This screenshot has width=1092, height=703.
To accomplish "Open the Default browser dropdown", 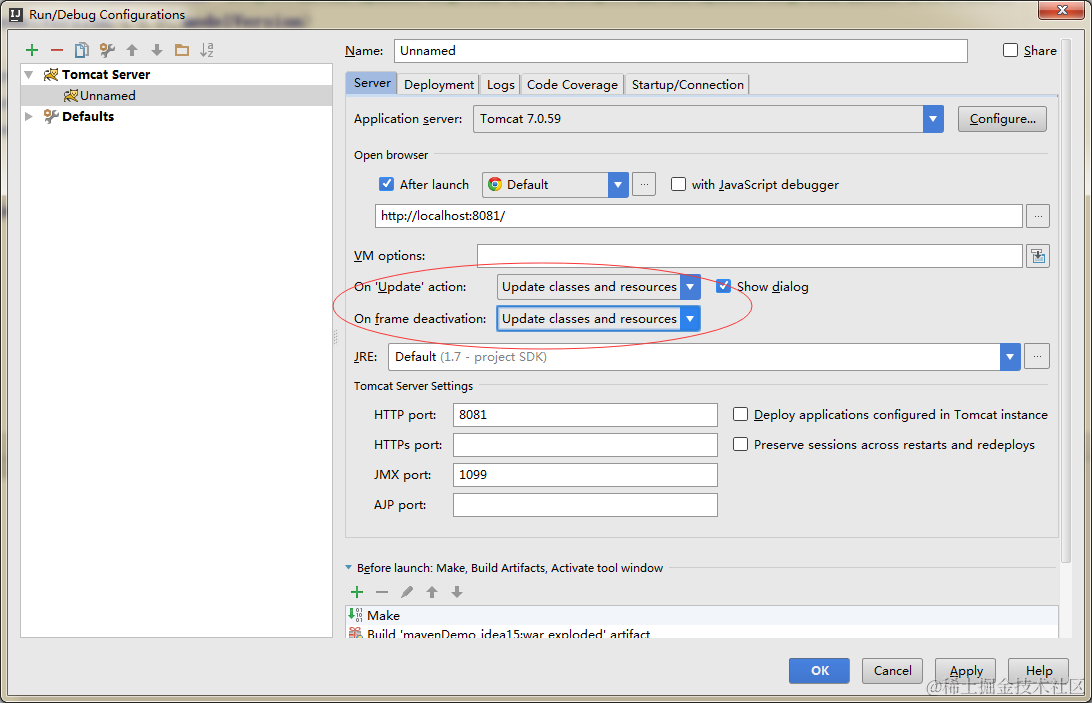I will pyautogui.click(x=618, y=185).
